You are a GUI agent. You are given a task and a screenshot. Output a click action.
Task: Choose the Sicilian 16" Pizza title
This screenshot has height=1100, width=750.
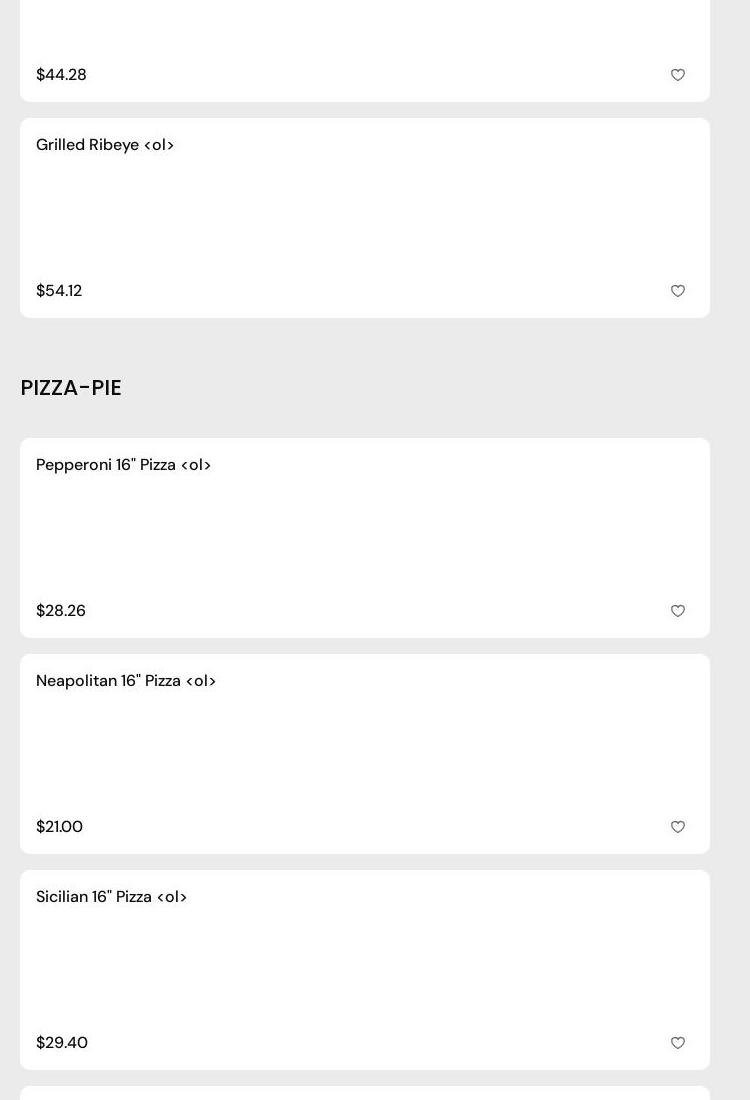click(111, 897)
